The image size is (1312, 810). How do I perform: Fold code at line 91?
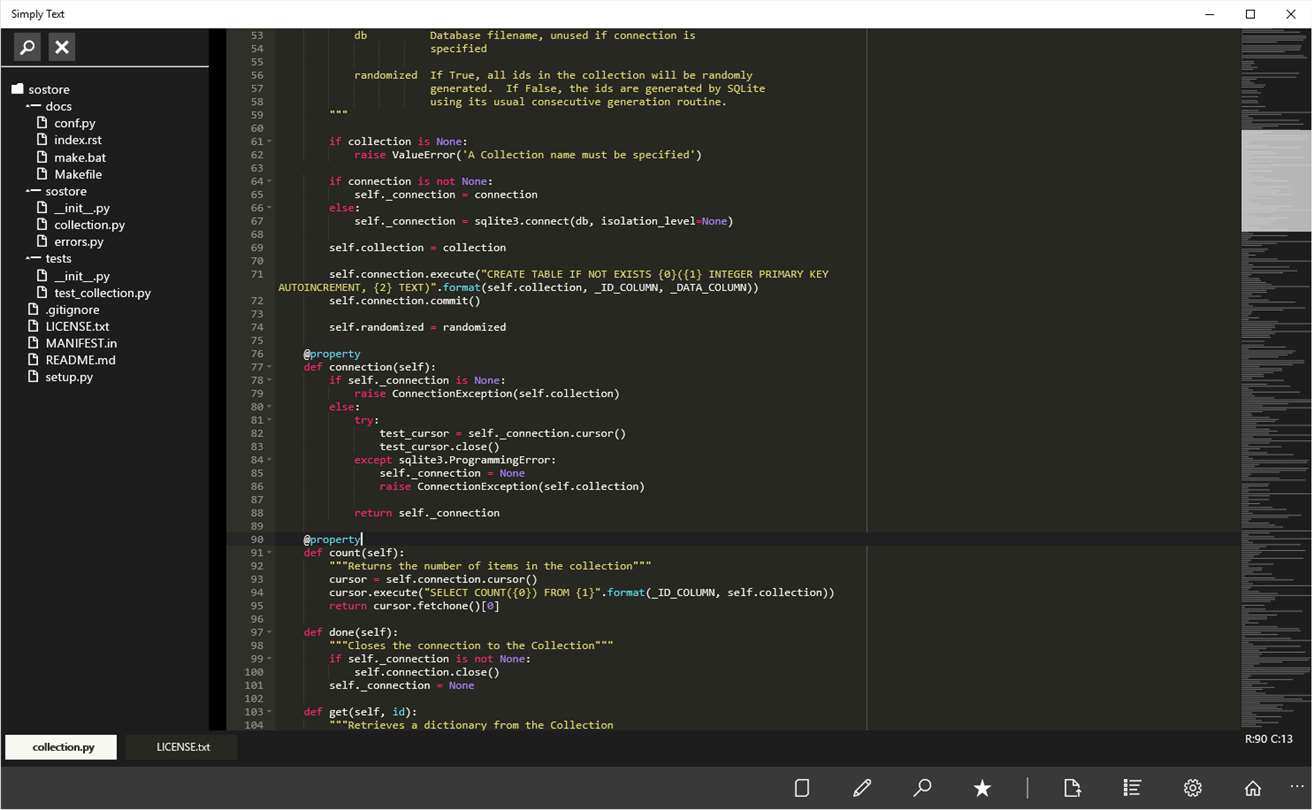(x=270, y=553)
